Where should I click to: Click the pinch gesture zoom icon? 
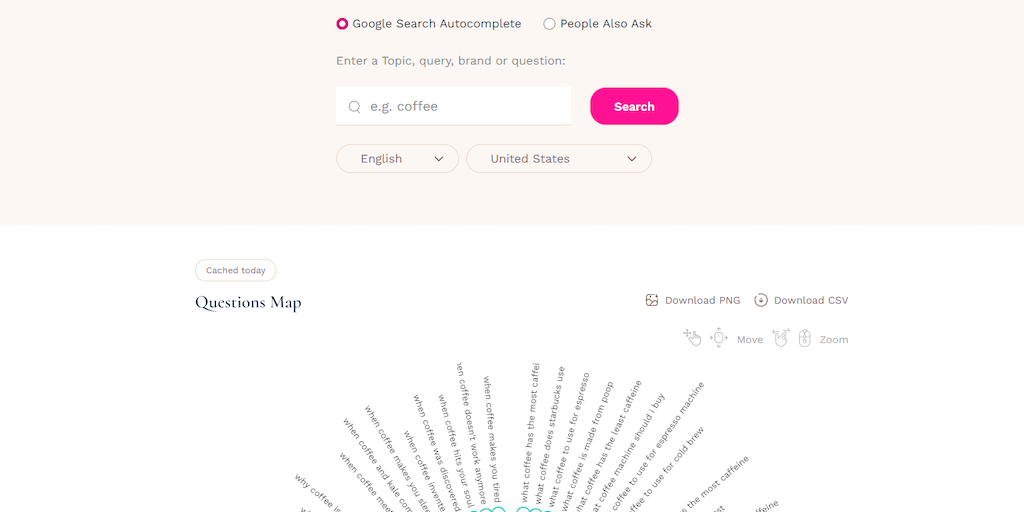(781, 338)
